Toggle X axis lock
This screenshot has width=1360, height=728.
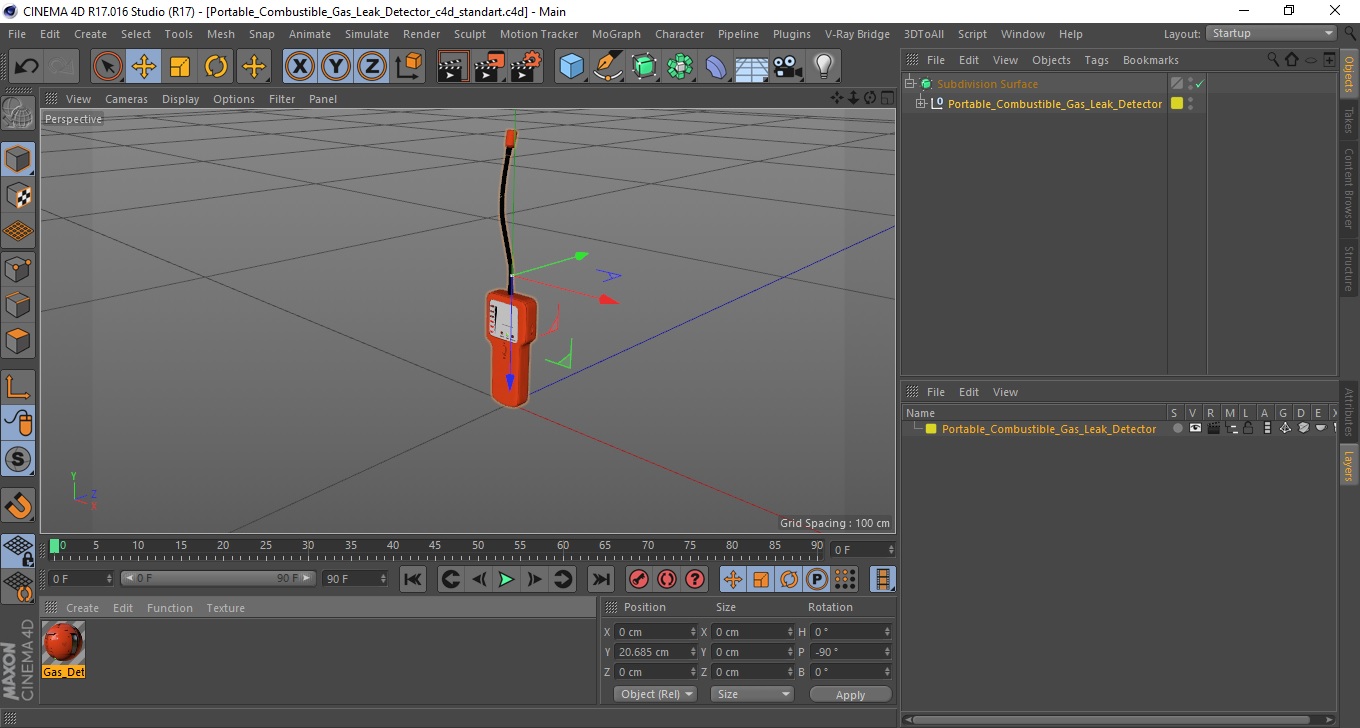tap(300, 67)
